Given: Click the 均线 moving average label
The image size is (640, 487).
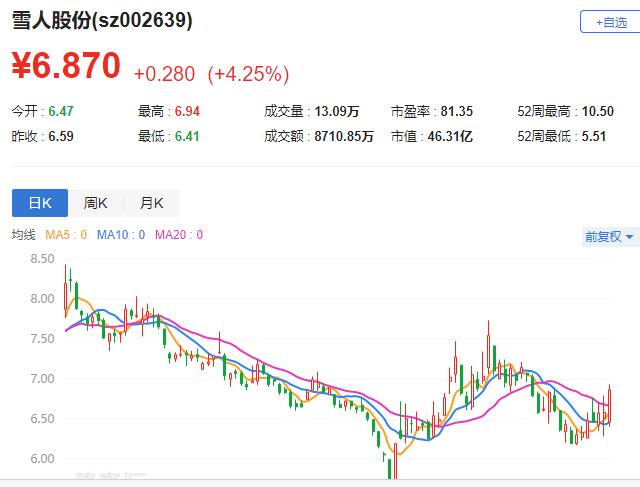Looking at the screenshot, I should click(24, 235).
